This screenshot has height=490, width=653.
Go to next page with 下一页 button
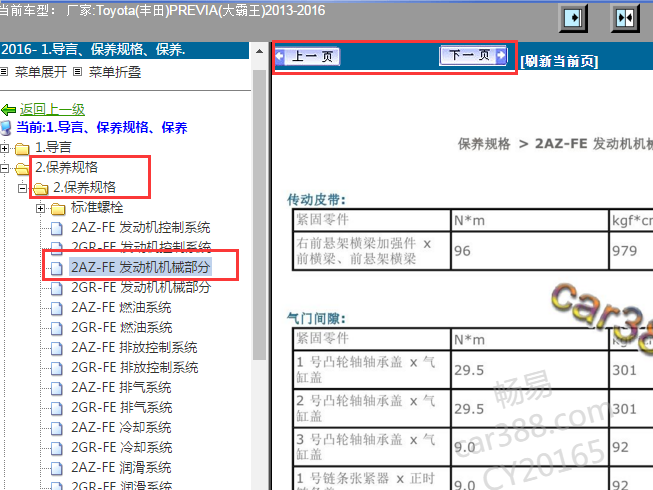coord(474,55)
